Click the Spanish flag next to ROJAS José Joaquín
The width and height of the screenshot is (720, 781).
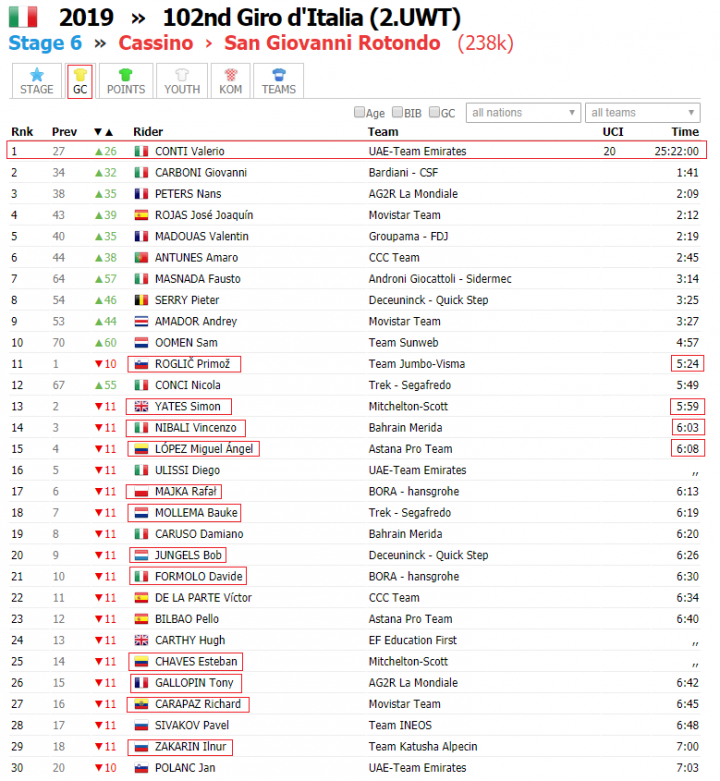[x=141, y=215]
